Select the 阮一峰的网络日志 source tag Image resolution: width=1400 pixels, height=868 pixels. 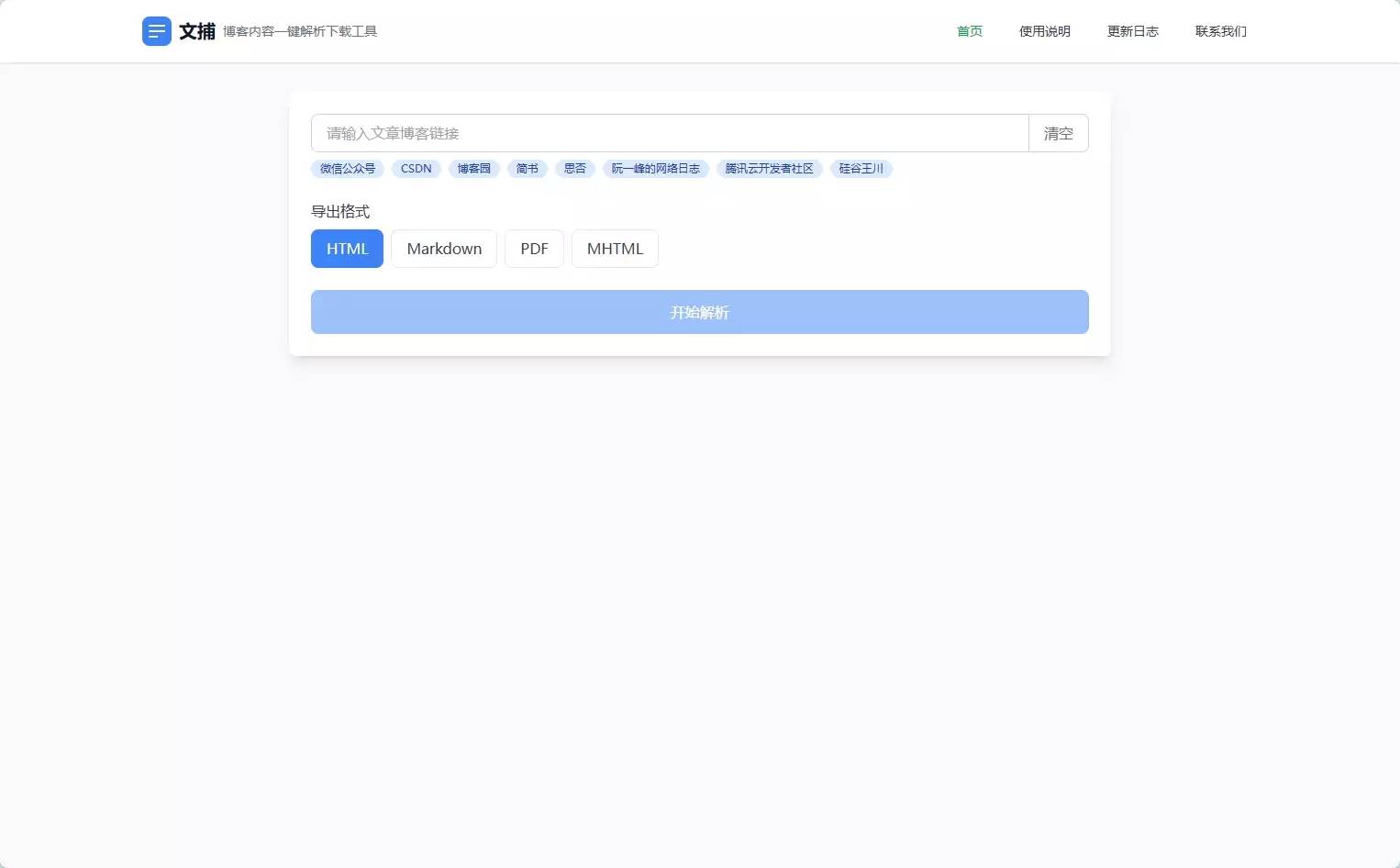[655, 168]
